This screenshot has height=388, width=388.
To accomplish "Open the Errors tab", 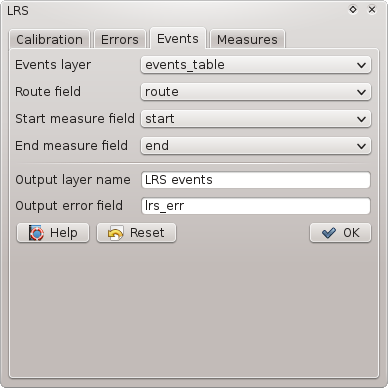I will click(120, 39).
